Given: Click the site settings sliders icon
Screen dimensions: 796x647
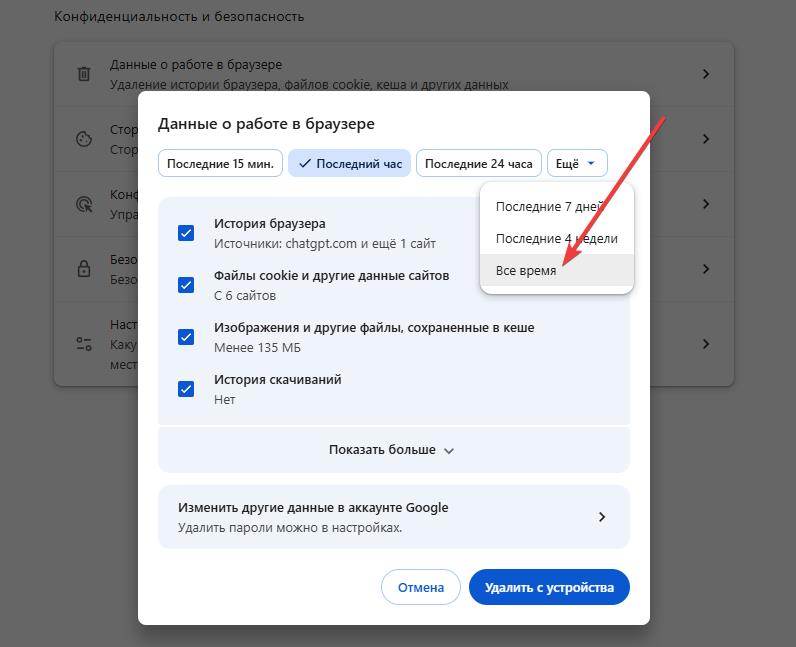Looking at the screenshot, I should pos(84,343).
